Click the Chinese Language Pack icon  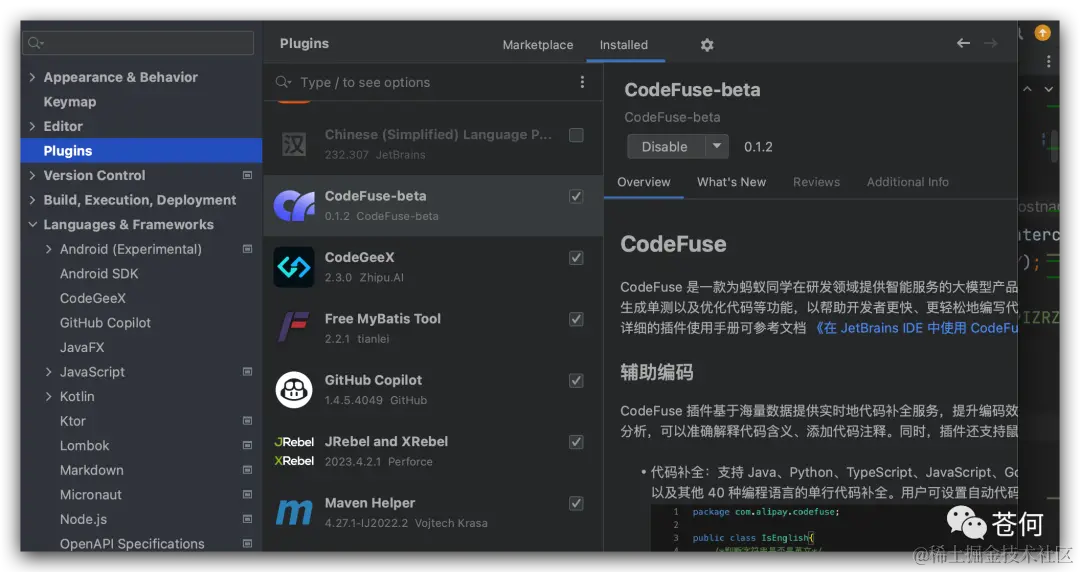click(294, 144)
